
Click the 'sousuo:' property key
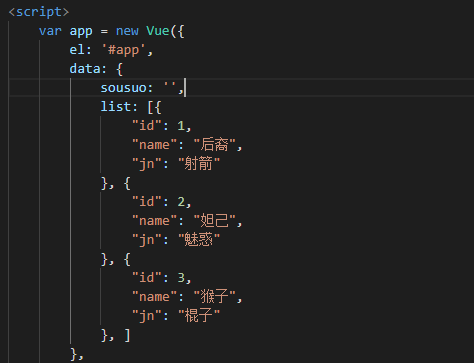[127, 88]
